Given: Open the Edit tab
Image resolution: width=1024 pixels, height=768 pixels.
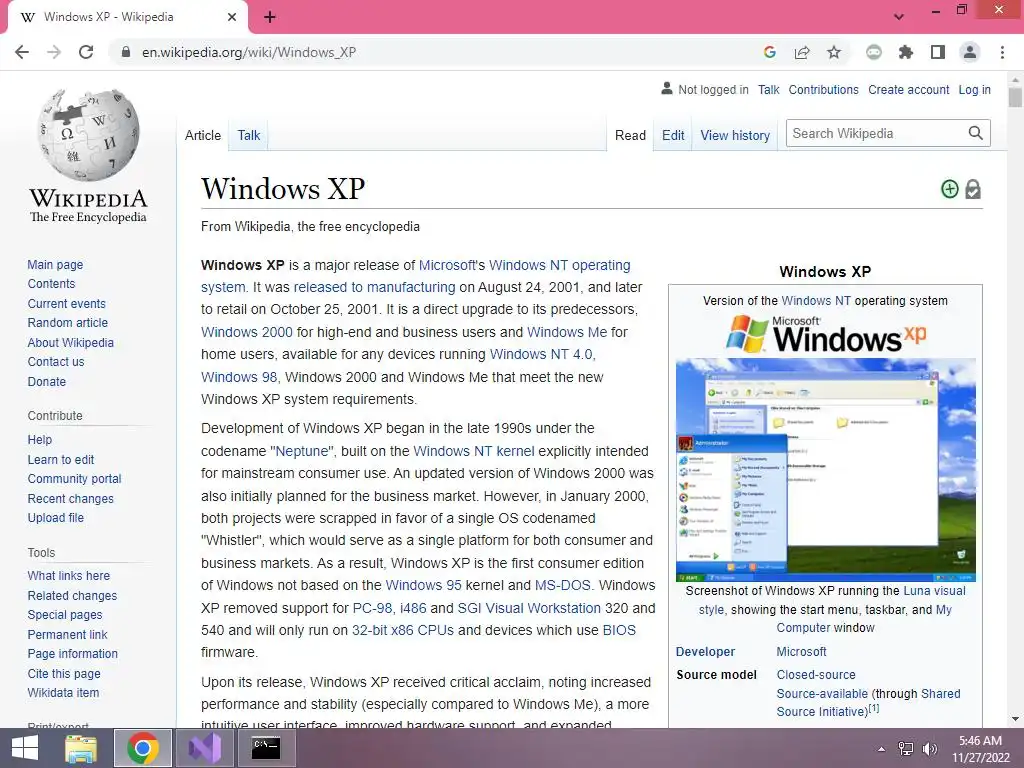Looking at the screenshot, I should click(673, 135).
